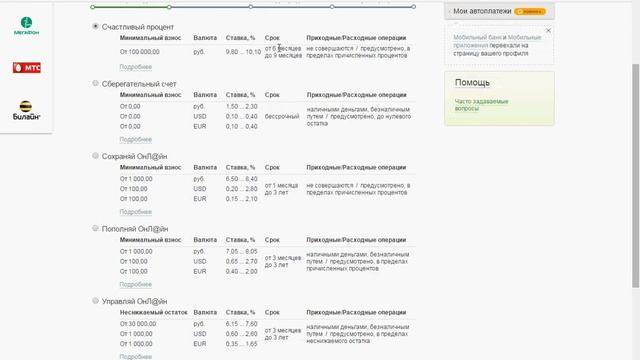The image size is (640, 360).
Task: Close the mobile bank notification box
Action: click(548, 31)
